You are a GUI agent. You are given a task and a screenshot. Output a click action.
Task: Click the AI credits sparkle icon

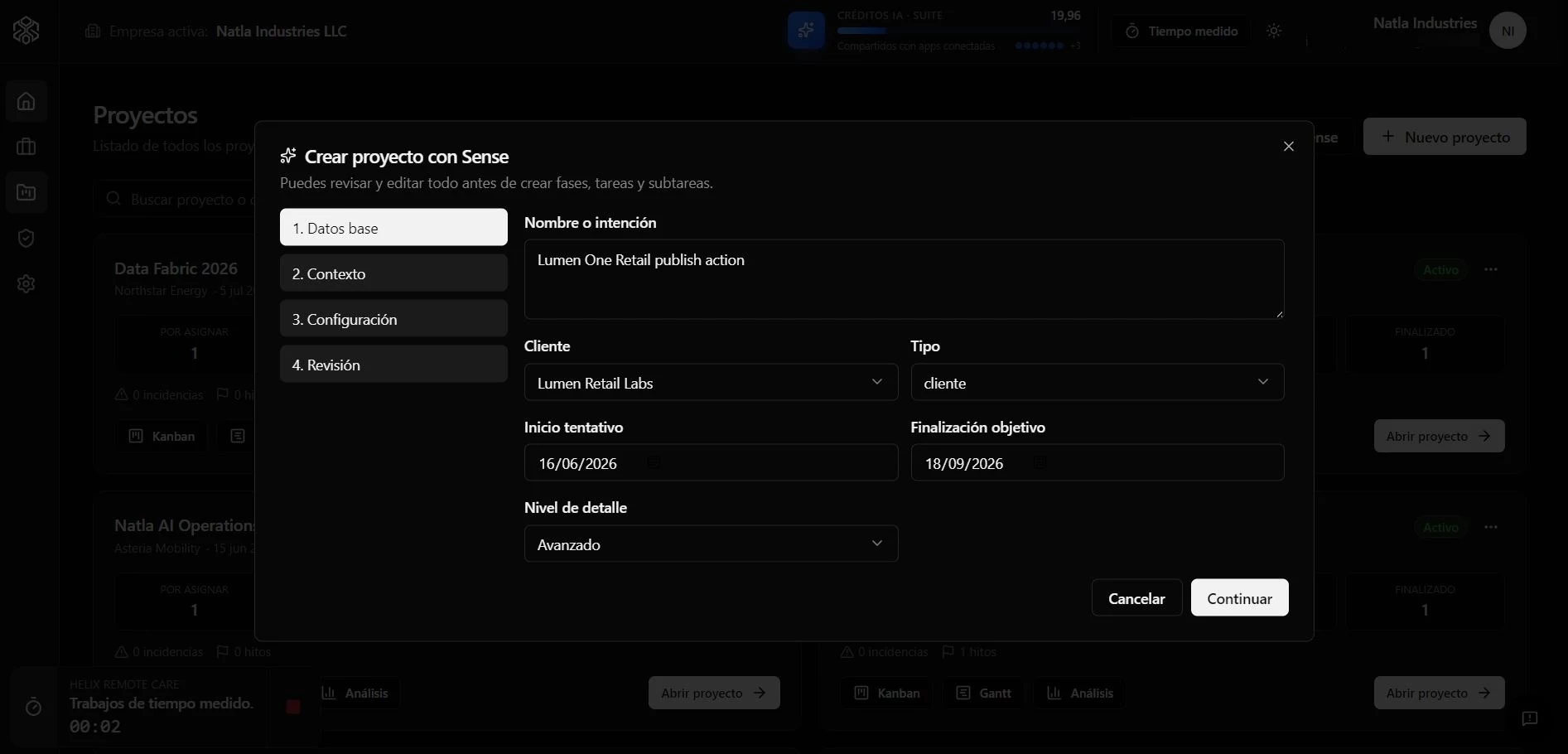click(x=806, y=31)
